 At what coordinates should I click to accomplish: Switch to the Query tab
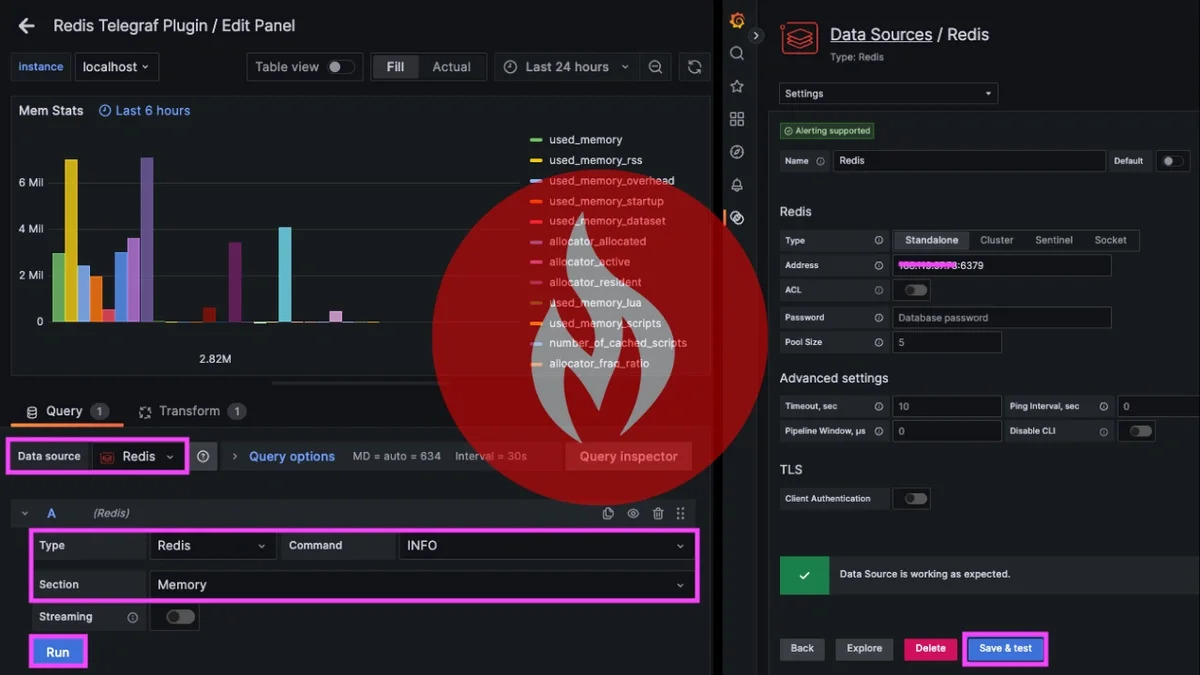coord(66,411)
